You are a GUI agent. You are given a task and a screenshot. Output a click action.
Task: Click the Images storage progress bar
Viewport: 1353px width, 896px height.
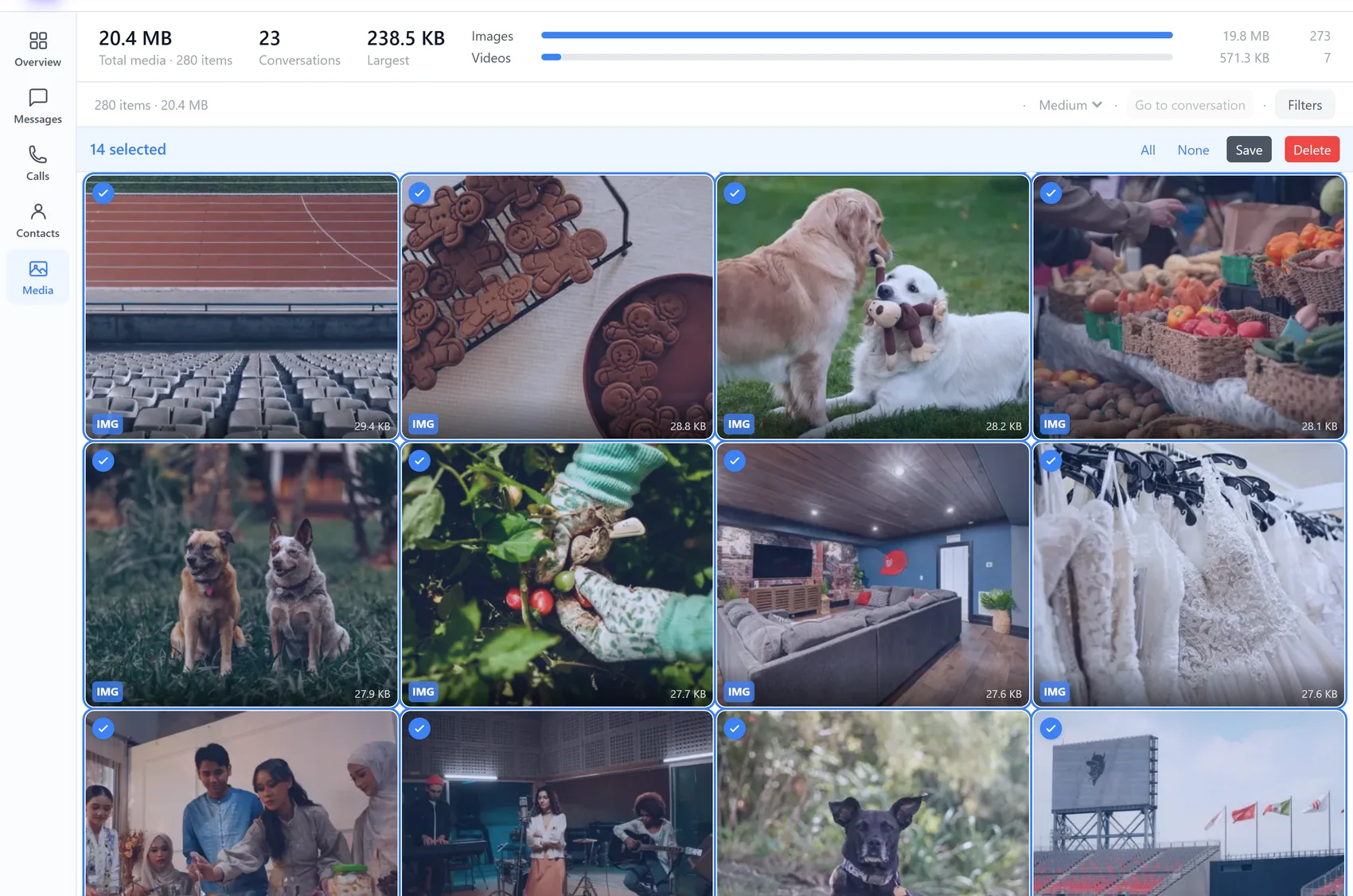856,35
